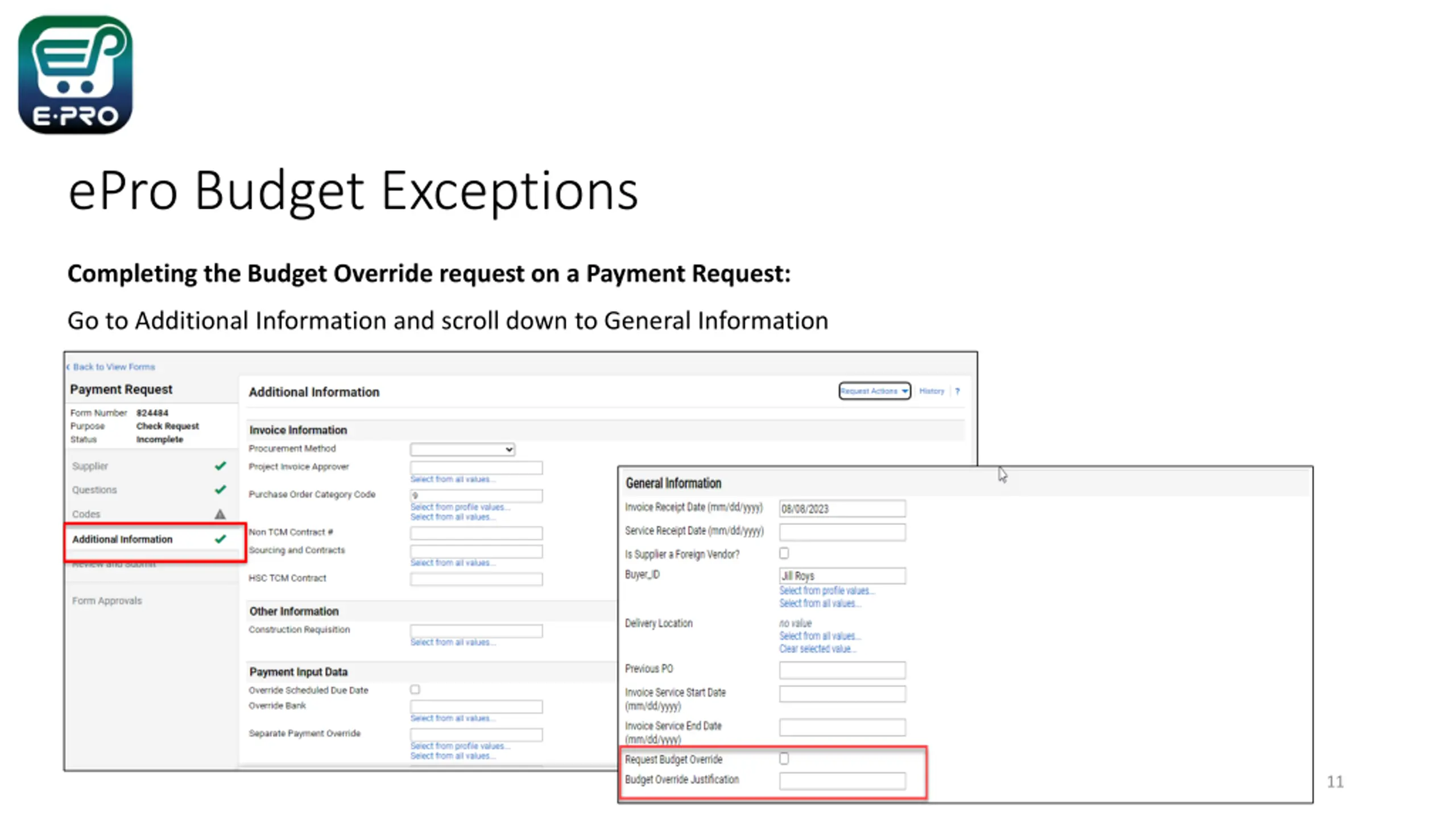Viewport: 1456px width, 819px height.
Task: Go to the Questions section
Action: [x=94, y=490]
